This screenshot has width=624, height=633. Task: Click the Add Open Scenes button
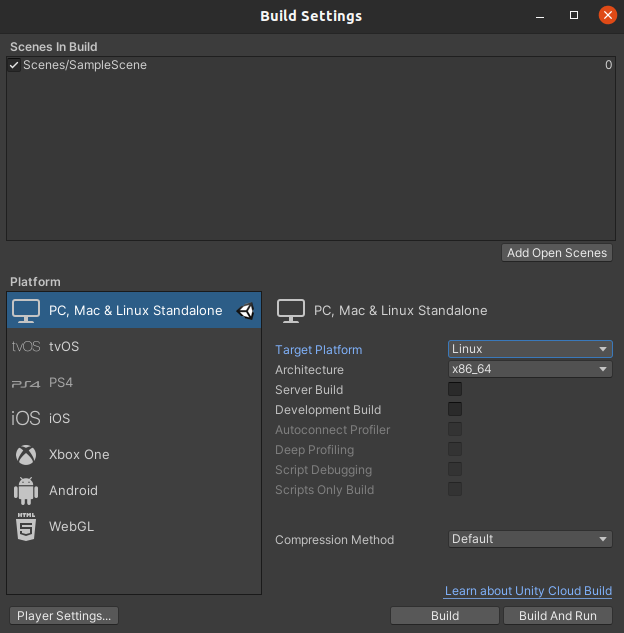pyautogui.click(x=557, y=253)
